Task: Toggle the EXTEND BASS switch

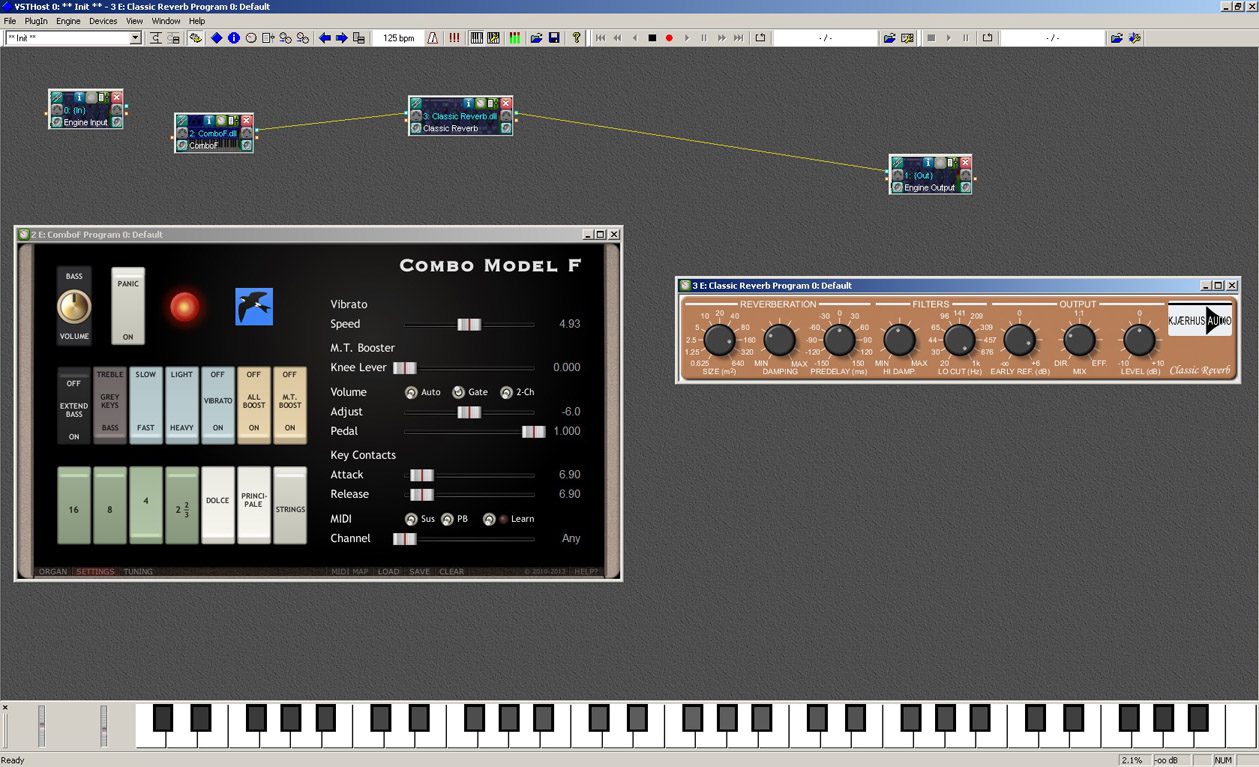Action: 74,406
